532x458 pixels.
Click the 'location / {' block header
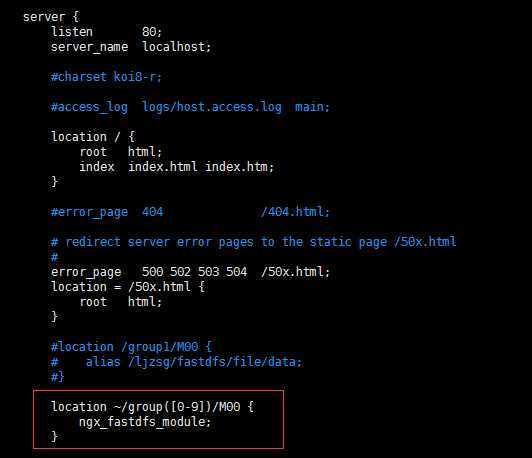tap(93, 137)
